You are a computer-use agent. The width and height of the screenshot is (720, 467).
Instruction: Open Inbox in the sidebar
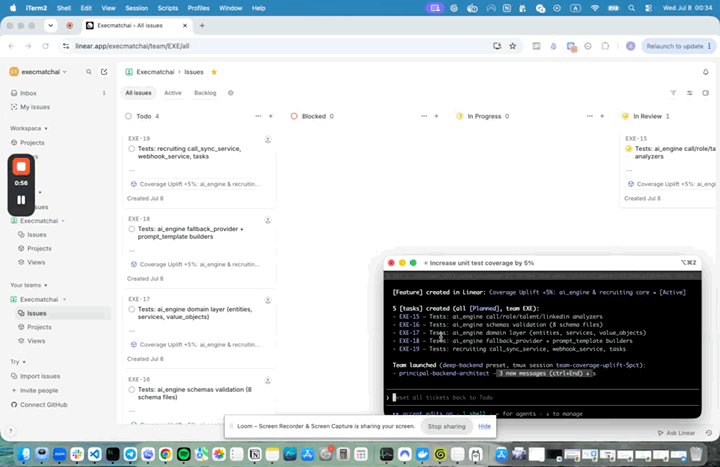pos(59,93)
